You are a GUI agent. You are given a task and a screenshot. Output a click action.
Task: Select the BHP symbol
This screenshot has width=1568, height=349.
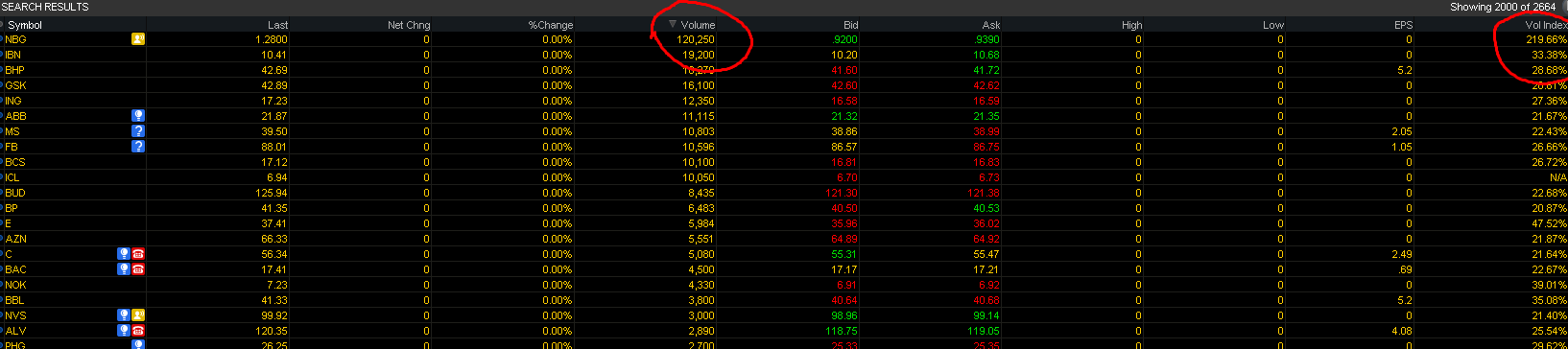(x=14, y=70)
